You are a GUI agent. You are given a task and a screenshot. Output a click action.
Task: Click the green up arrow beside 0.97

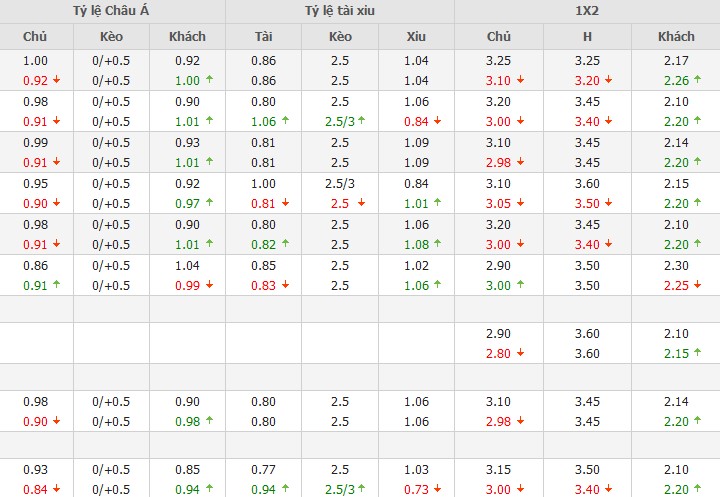pos(210,204)
